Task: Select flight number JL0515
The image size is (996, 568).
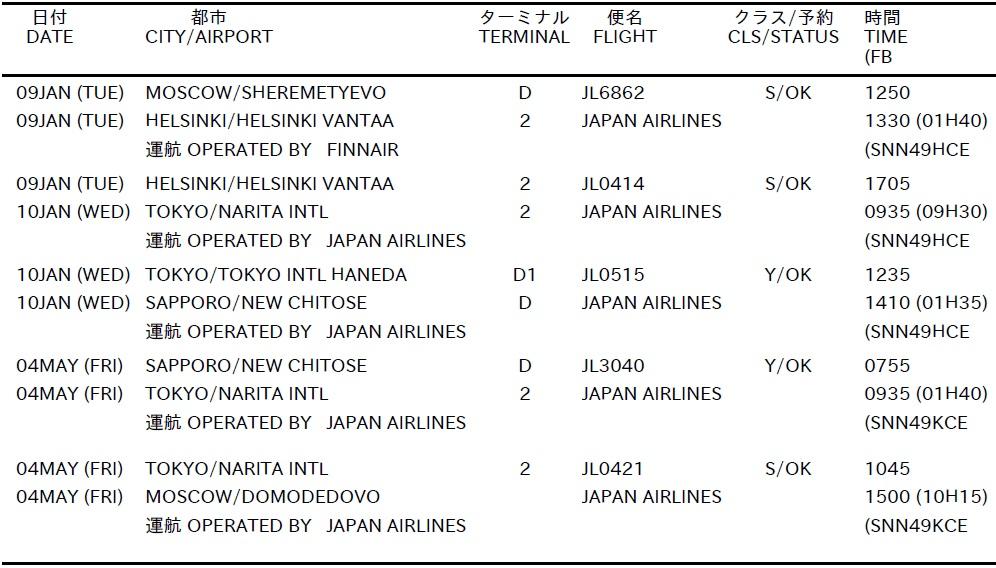Action: tap(613, 274)
